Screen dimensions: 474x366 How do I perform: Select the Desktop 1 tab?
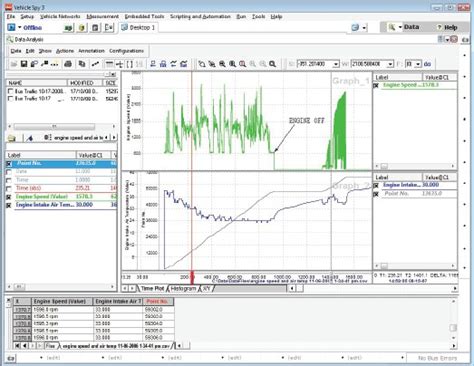138,28
